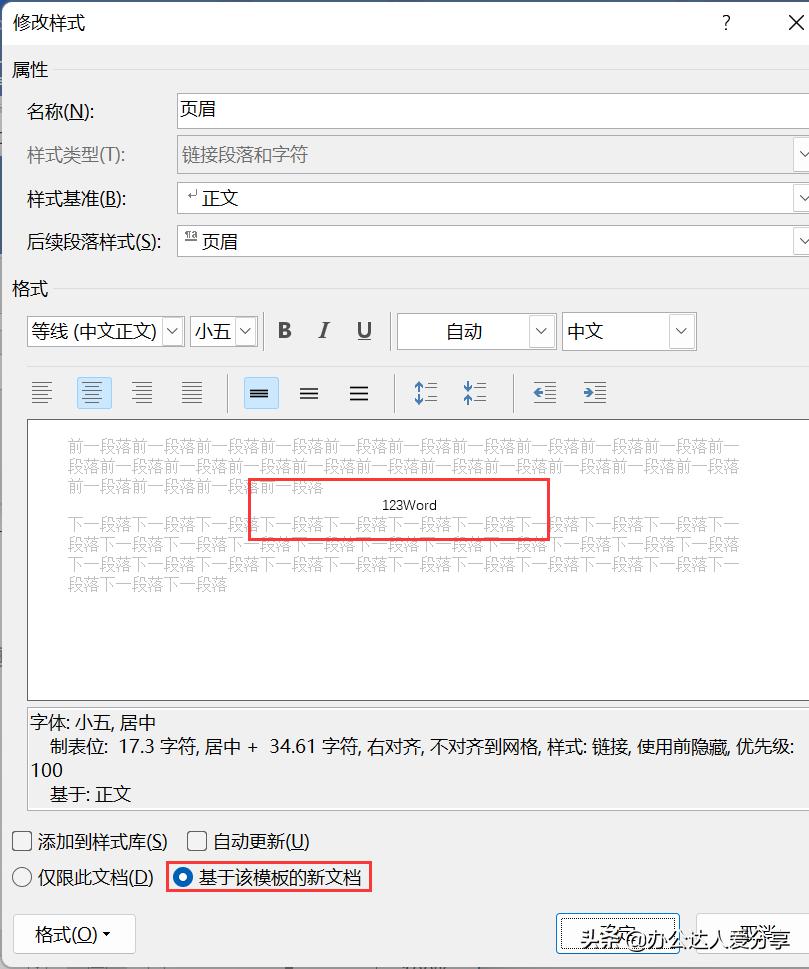The image size is (809, 969).
Task: Open the language dropdown showing 中文
Action: (x=679, y=331)
